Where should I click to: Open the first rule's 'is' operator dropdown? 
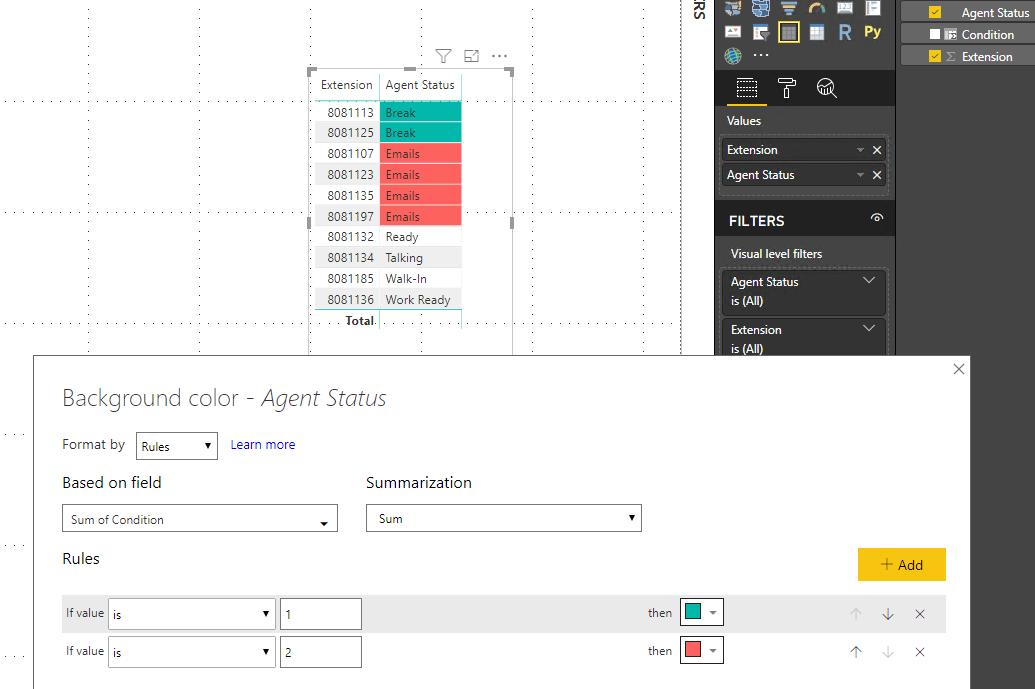(x=191, y=614)
